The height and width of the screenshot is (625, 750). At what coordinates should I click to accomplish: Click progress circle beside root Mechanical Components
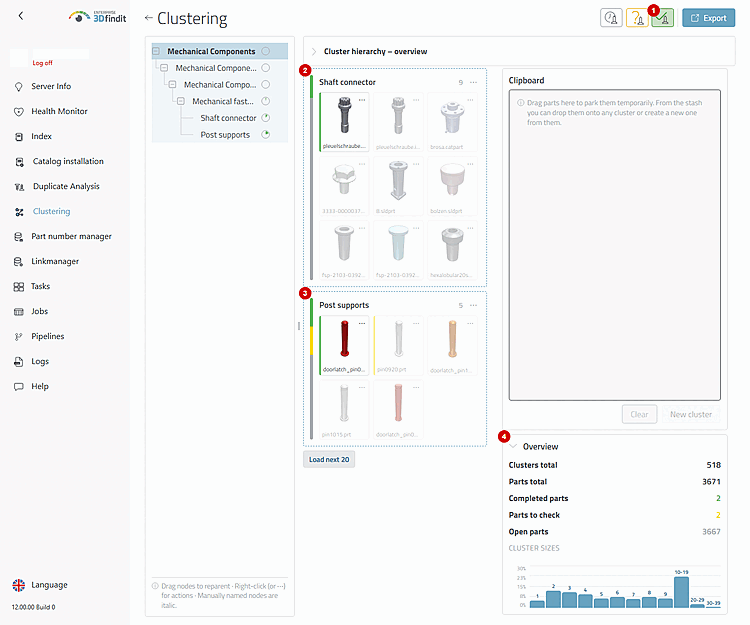265,51
